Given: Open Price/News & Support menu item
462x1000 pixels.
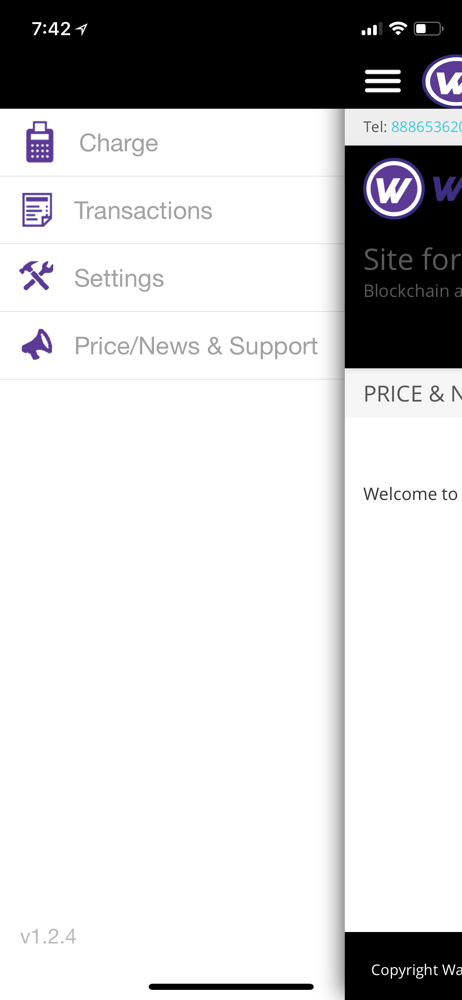Looking at the screenshot, I should click(172, 346).
